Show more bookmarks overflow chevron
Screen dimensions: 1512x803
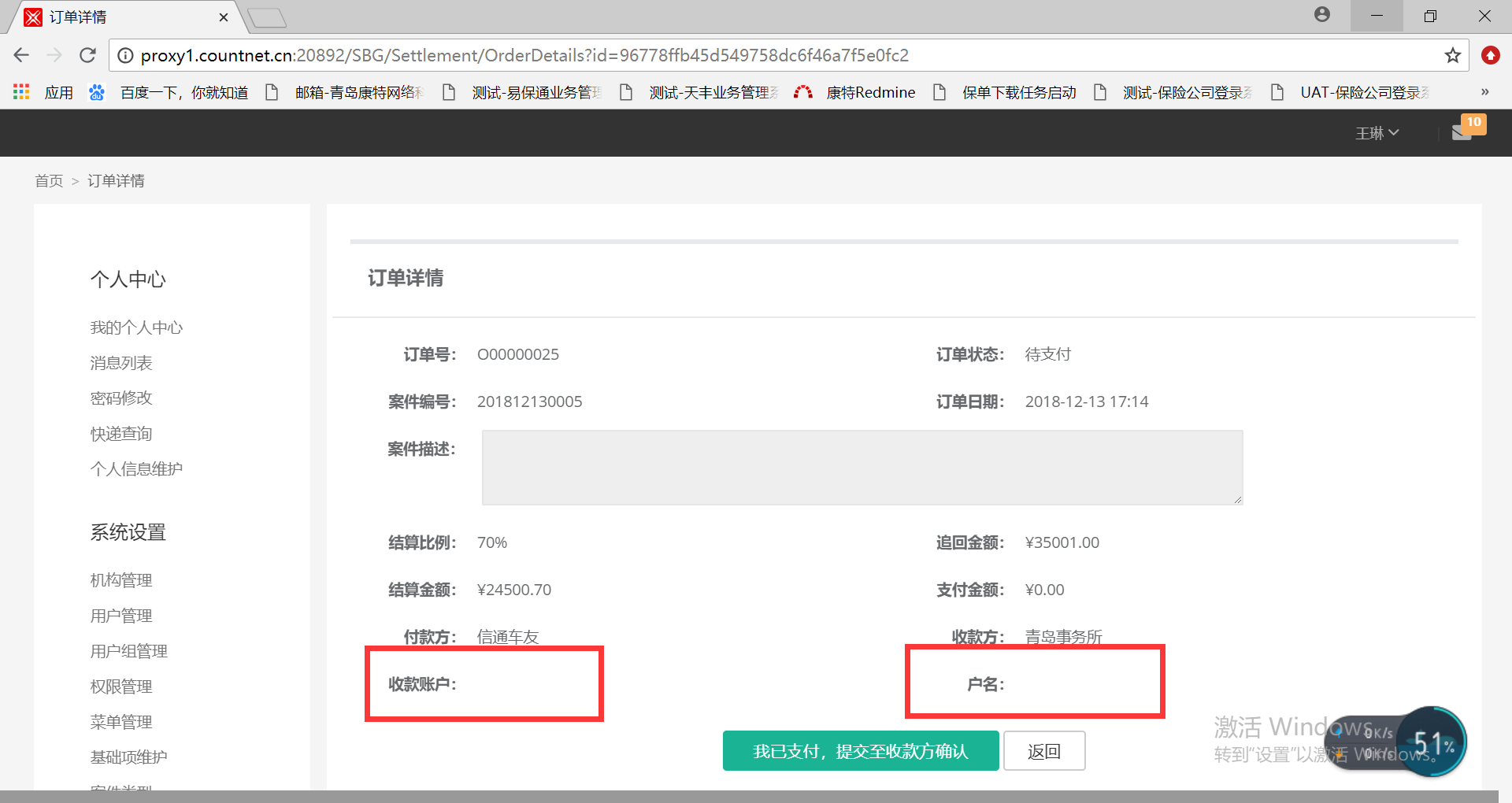point(1484,92)
